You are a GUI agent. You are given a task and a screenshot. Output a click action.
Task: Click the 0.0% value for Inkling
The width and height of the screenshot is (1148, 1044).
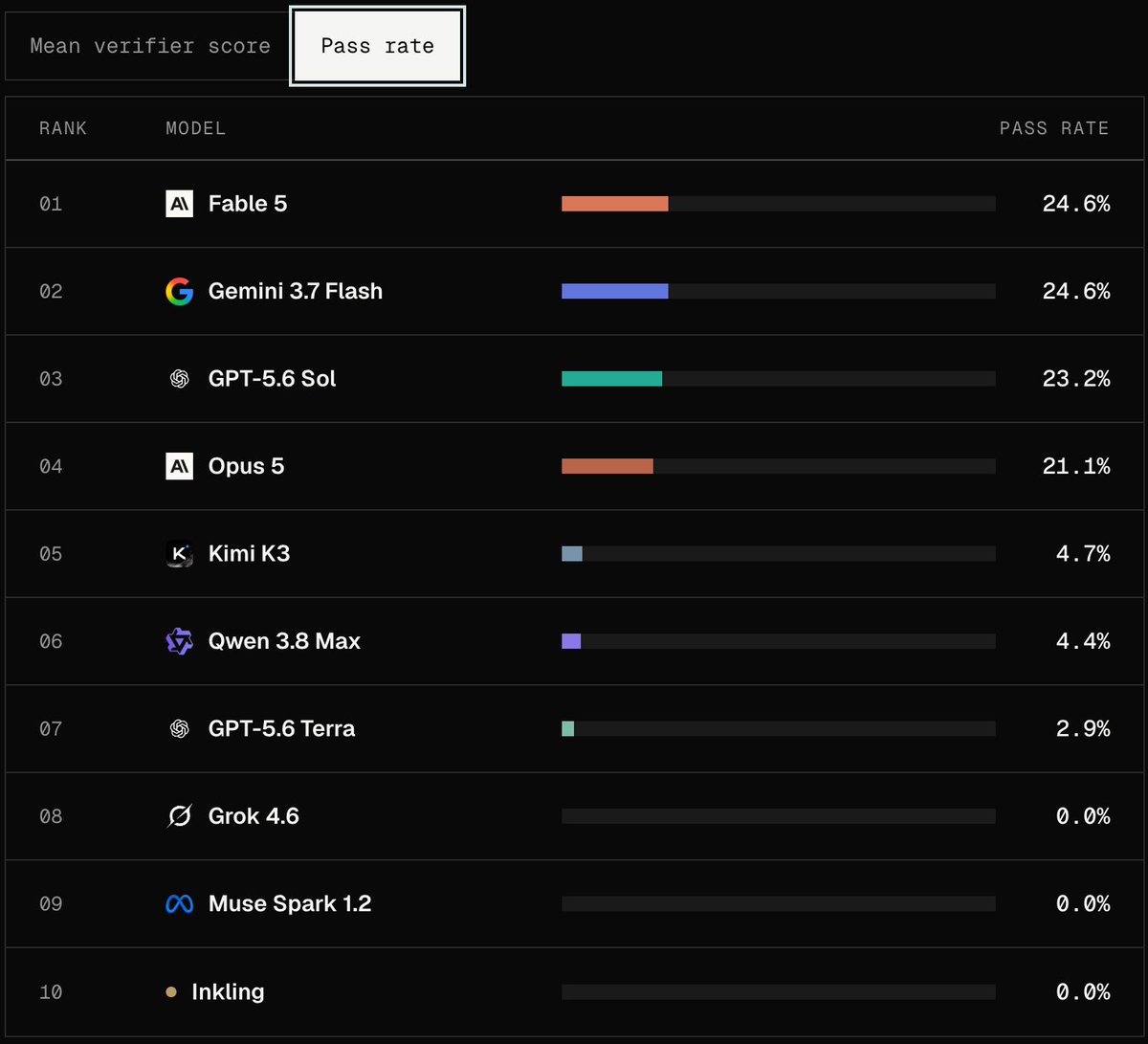(x=1083, y=992)
